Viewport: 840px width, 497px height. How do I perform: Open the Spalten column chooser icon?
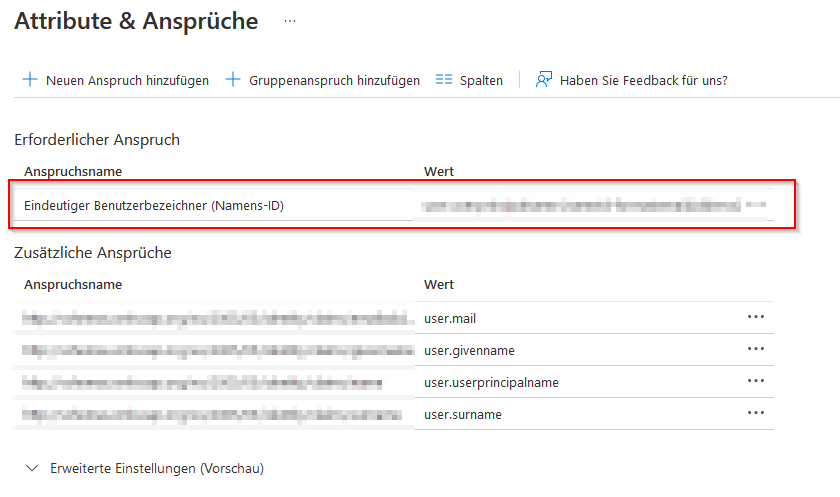point(445,80)
